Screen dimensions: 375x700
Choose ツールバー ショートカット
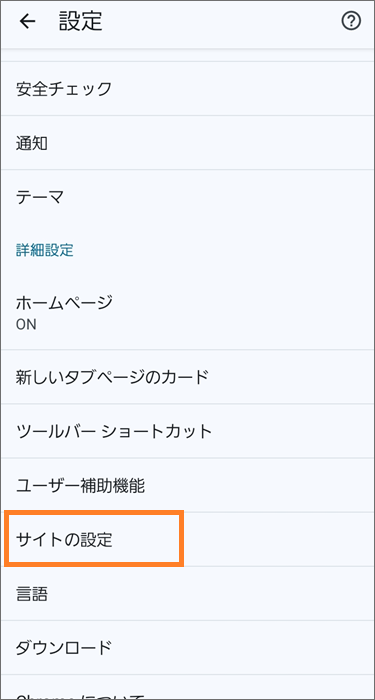[188, 431]
